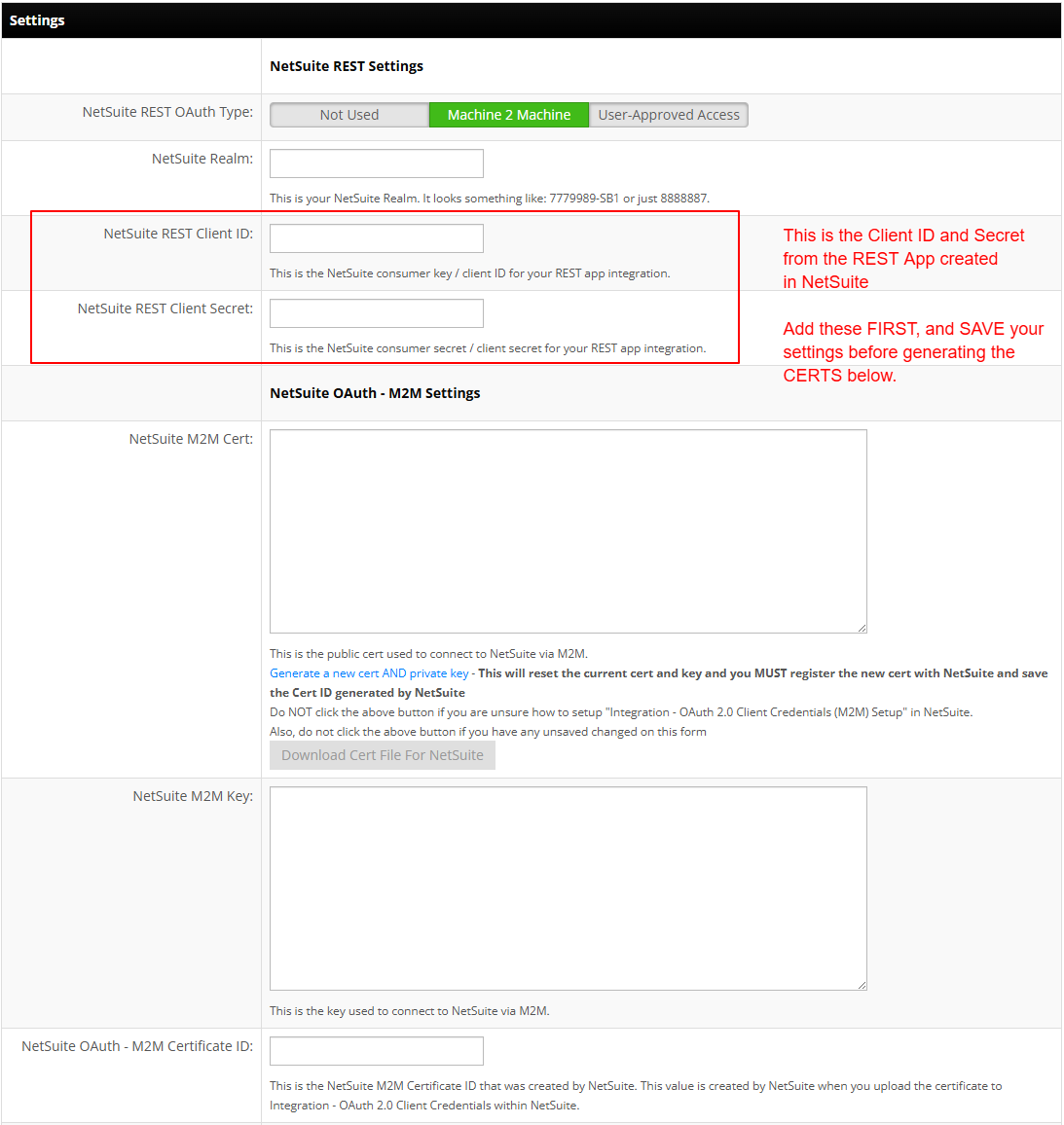Click the 'Do NOT click the above button' warning
1064x1125 pixels.
621,712
